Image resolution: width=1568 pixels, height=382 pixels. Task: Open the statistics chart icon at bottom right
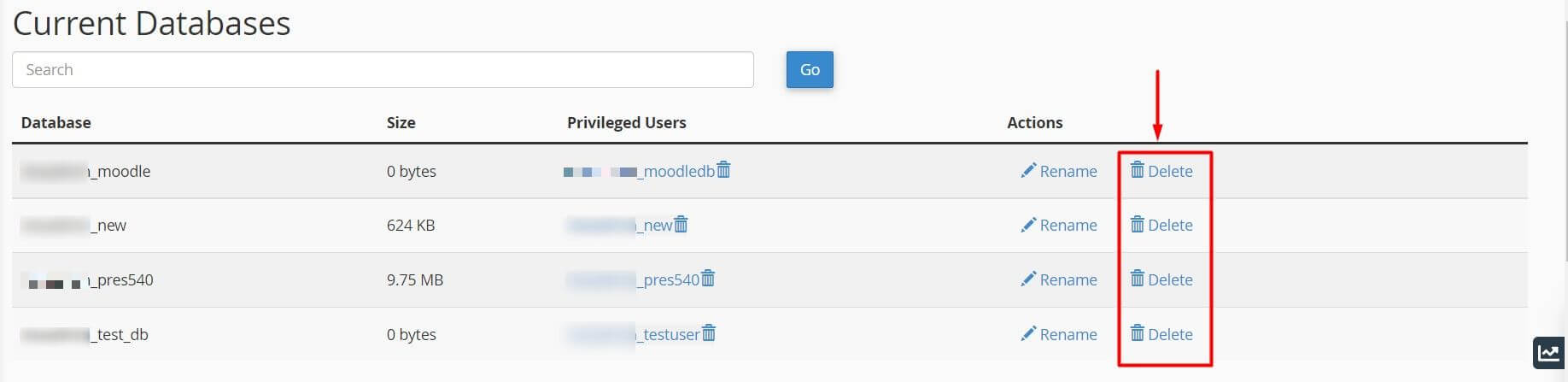point(1548,352)
